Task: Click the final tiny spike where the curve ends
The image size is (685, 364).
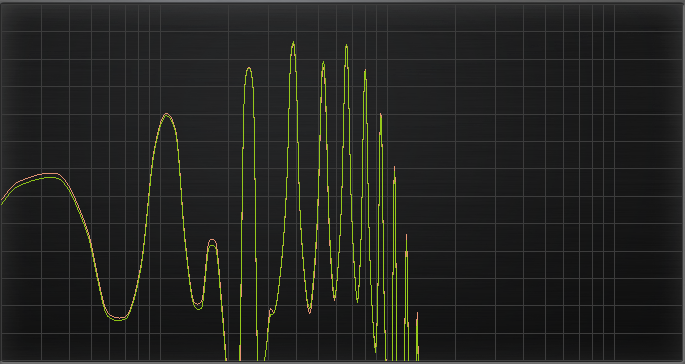Action: click(417, 313)
